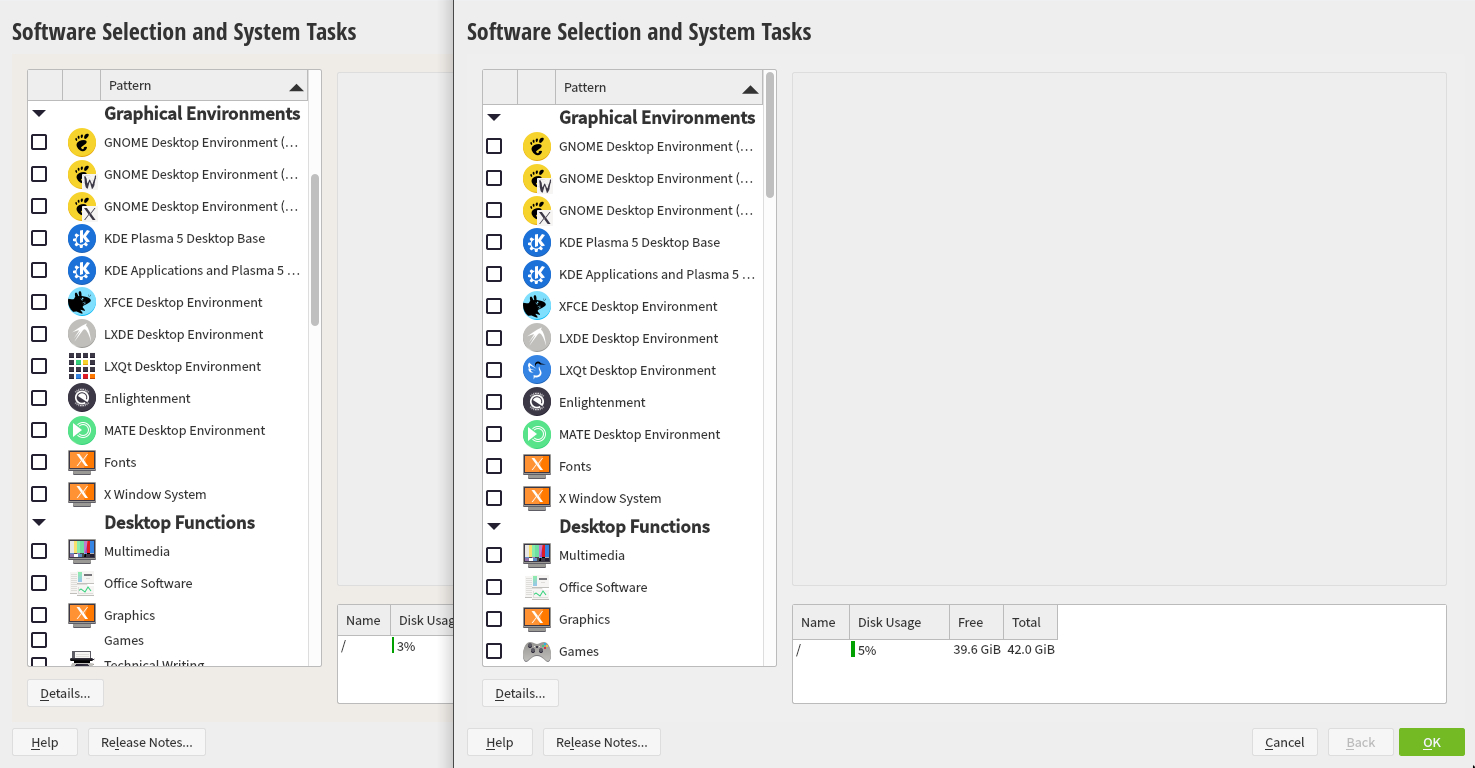The image size is (1475, 768).
Task: Click the MATE Desktop icon in the right dialog
Action: (537, 434)
